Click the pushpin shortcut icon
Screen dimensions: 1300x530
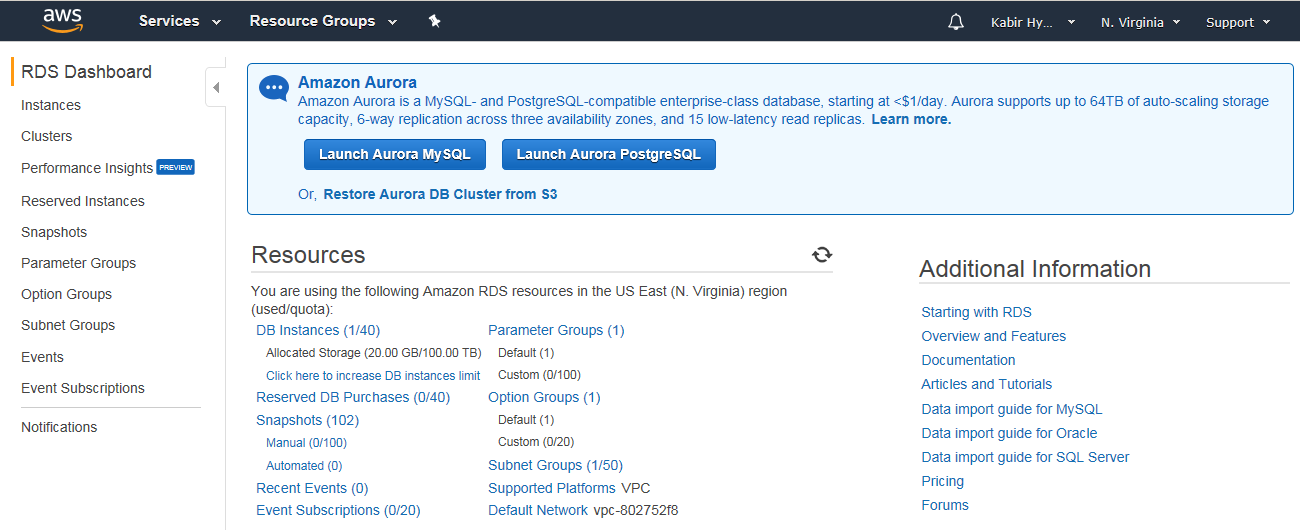pos(434,21)
